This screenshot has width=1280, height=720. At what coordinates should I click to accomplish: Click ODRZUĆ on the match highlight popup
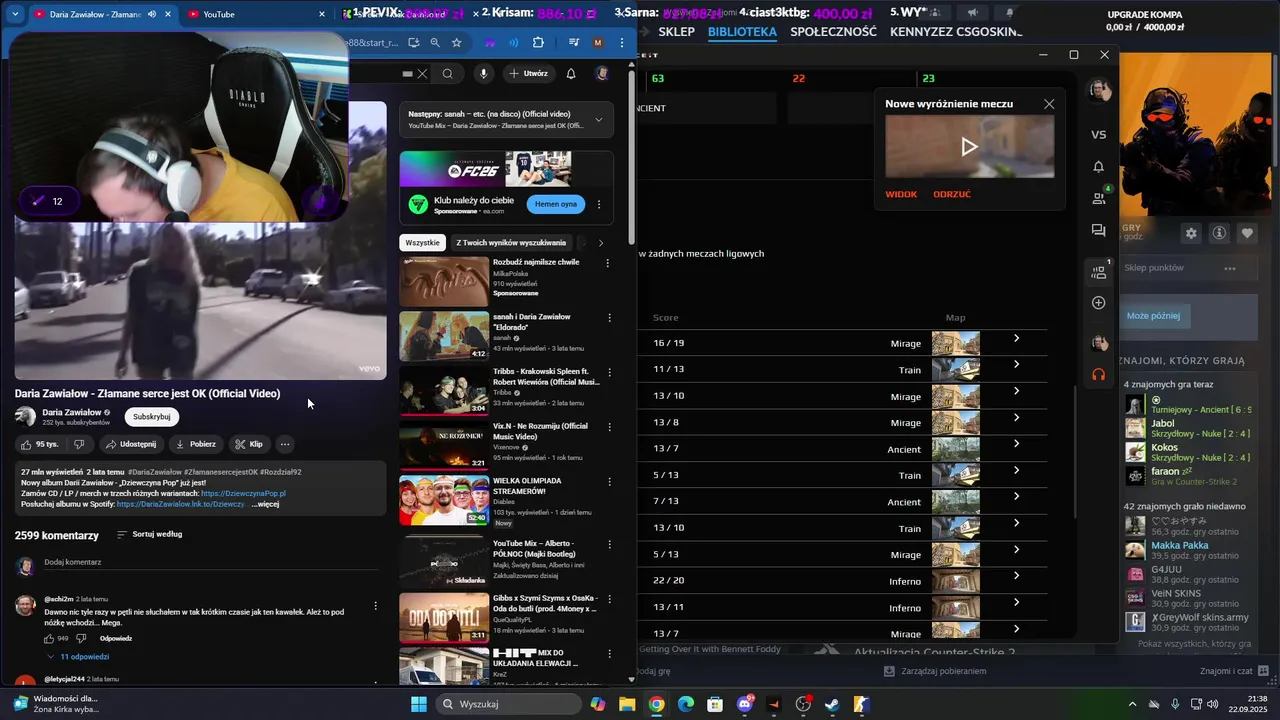coord(952,194)
